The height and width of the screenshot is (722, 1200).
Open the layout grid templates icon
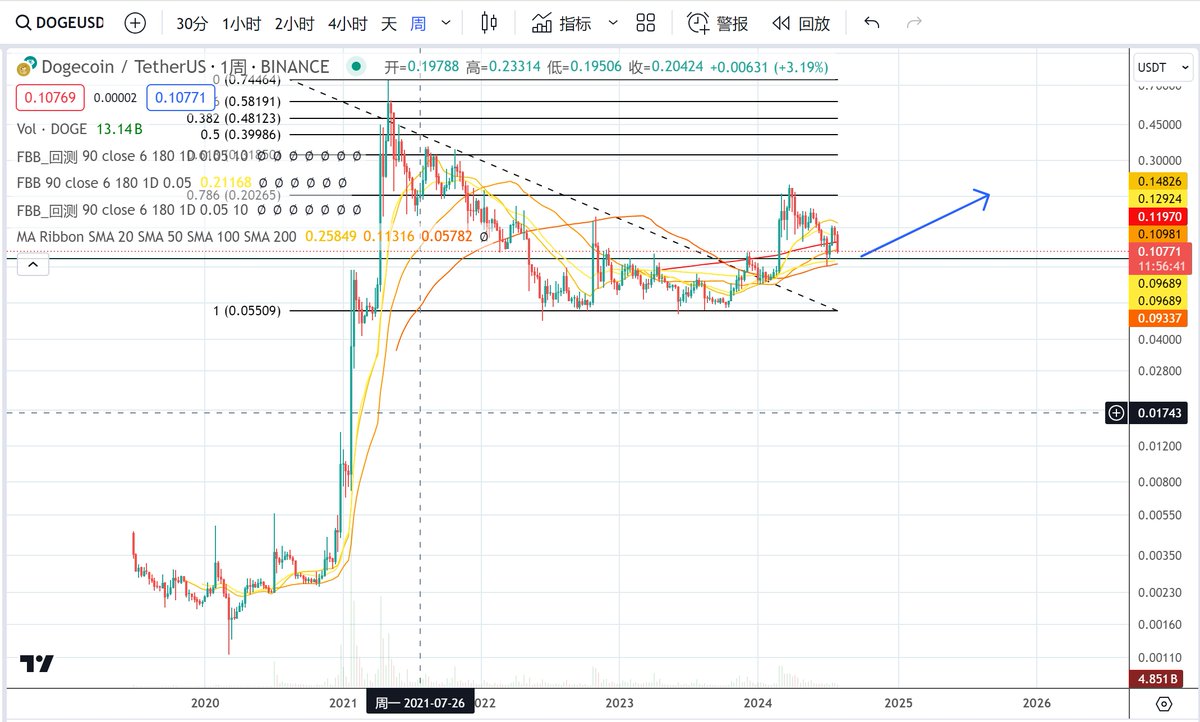(x=646, y=22)
